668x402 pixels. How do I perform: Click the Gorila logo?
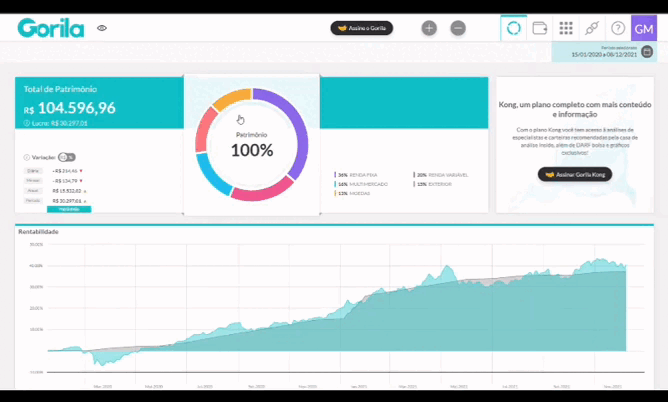[51, 28]
